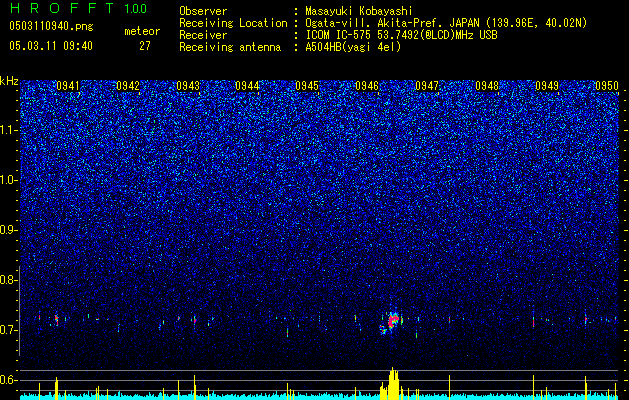Click the 0947 time marker
Screen dimensions: 629x400
(x=427, y=86)
